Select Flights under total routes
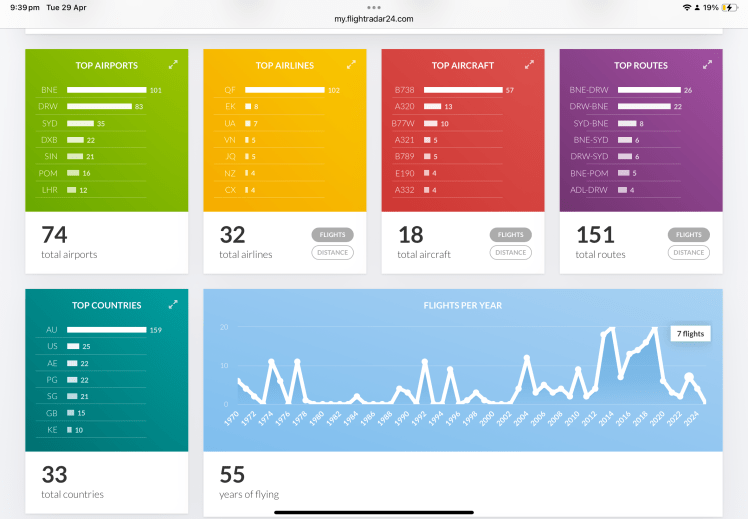 pos(688,235)
